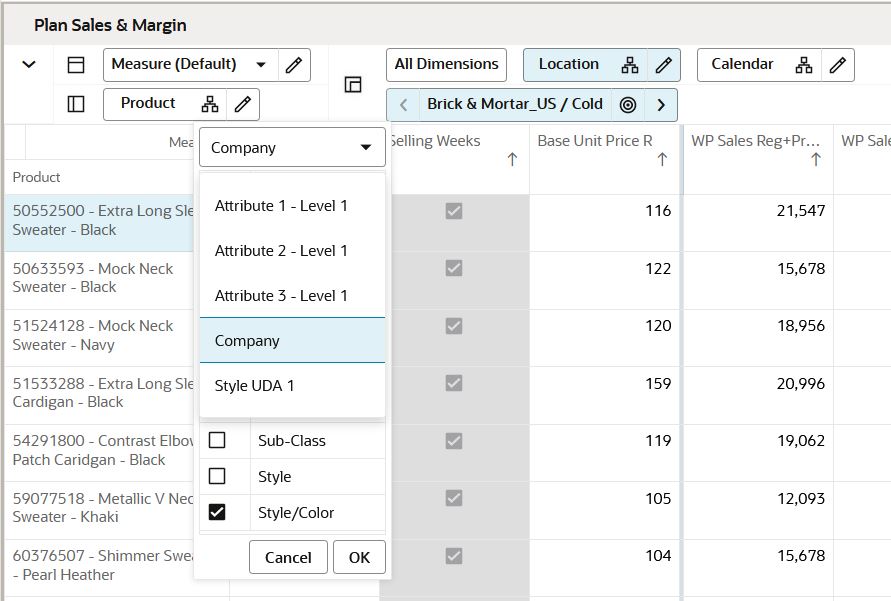Click the OK button
891x601 pixels.
coord(359,557)
